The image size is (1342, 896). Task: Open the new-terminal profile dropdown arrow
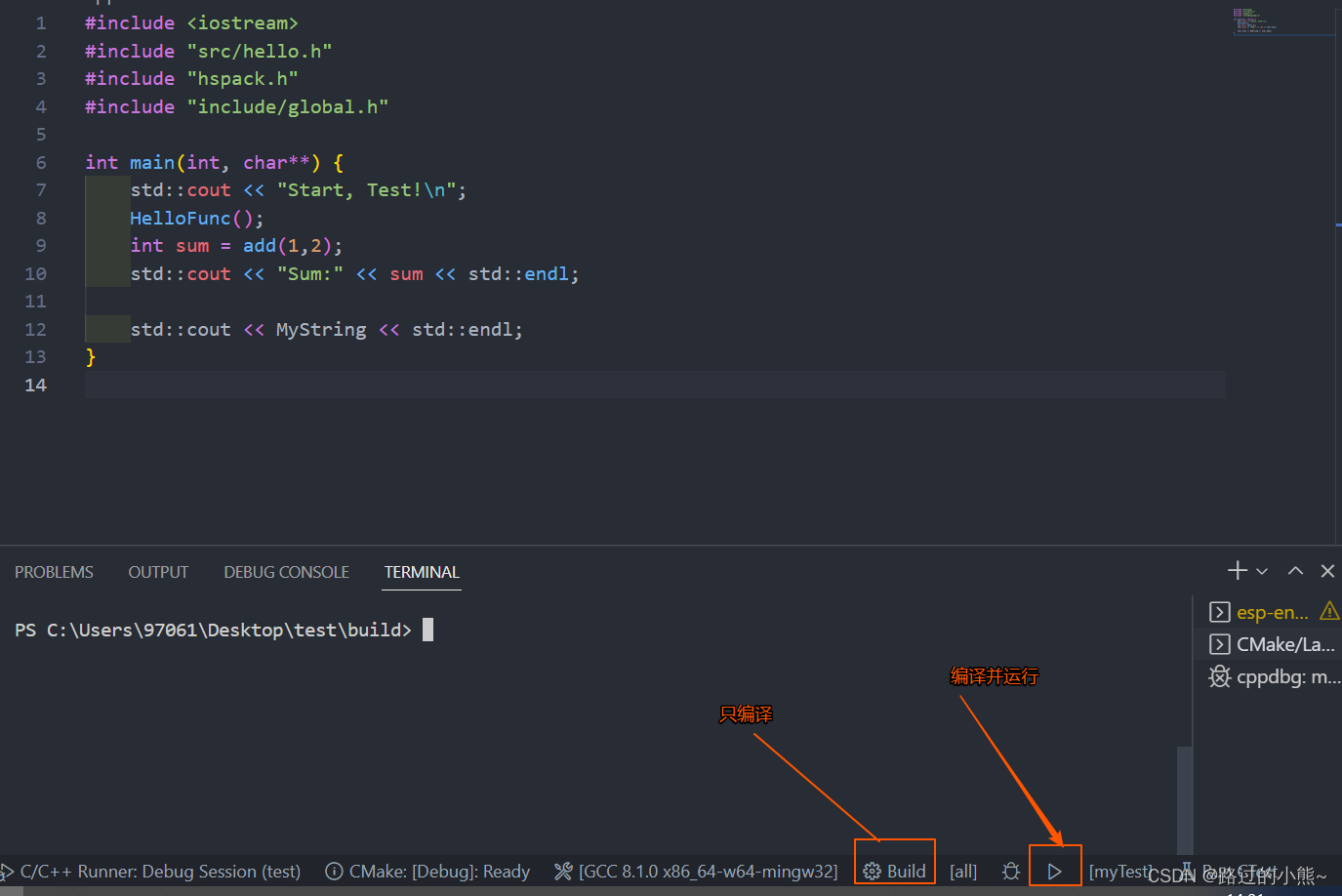click(x=1262, y=572)
